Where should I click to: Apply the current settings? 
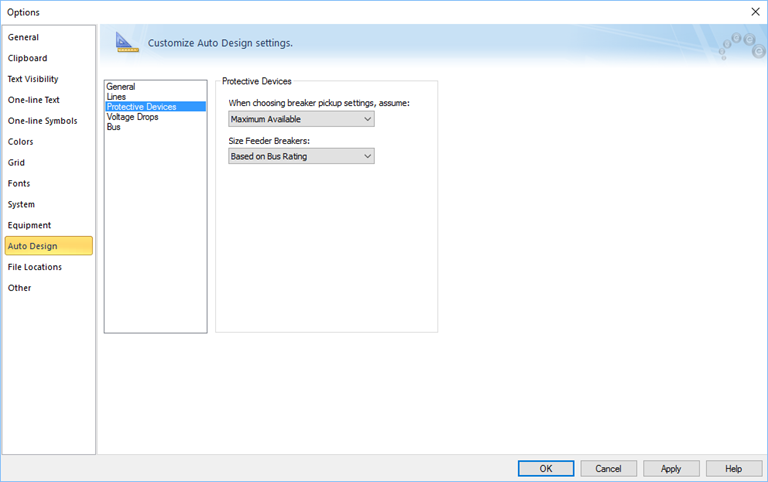pos(671,468)
